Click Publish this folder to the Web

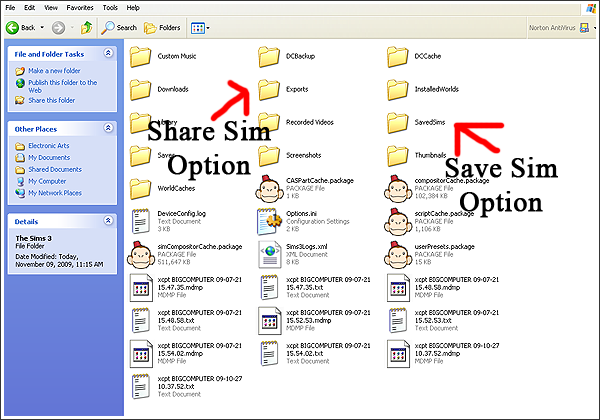click(63, 86)
